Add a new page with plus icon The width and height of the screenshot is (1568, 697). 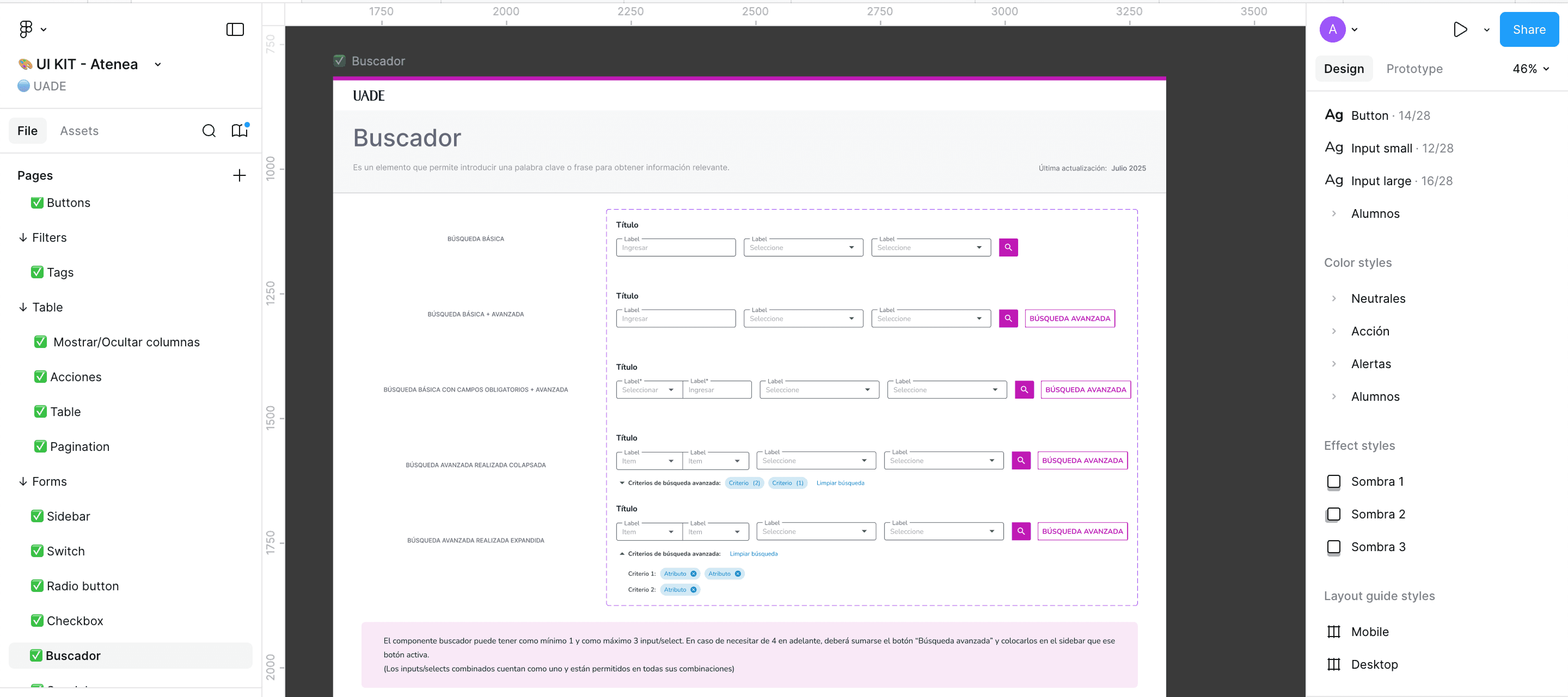(239, 176)
